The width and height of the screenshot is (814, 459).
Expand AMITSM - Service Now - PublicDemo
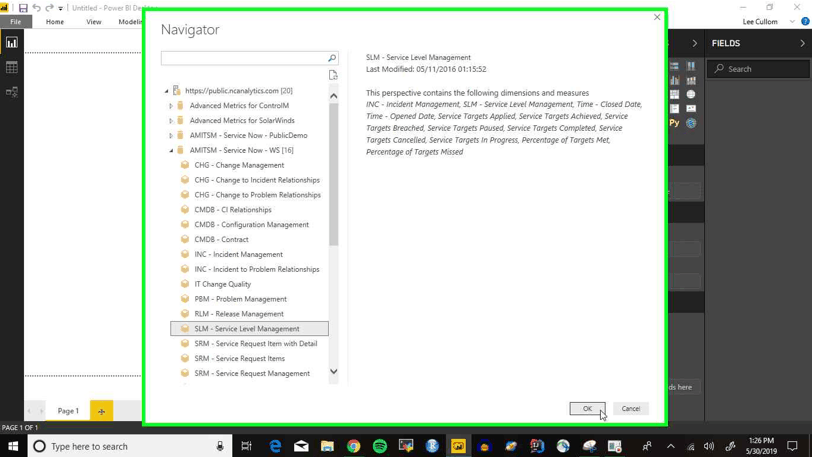click(171, 136)
